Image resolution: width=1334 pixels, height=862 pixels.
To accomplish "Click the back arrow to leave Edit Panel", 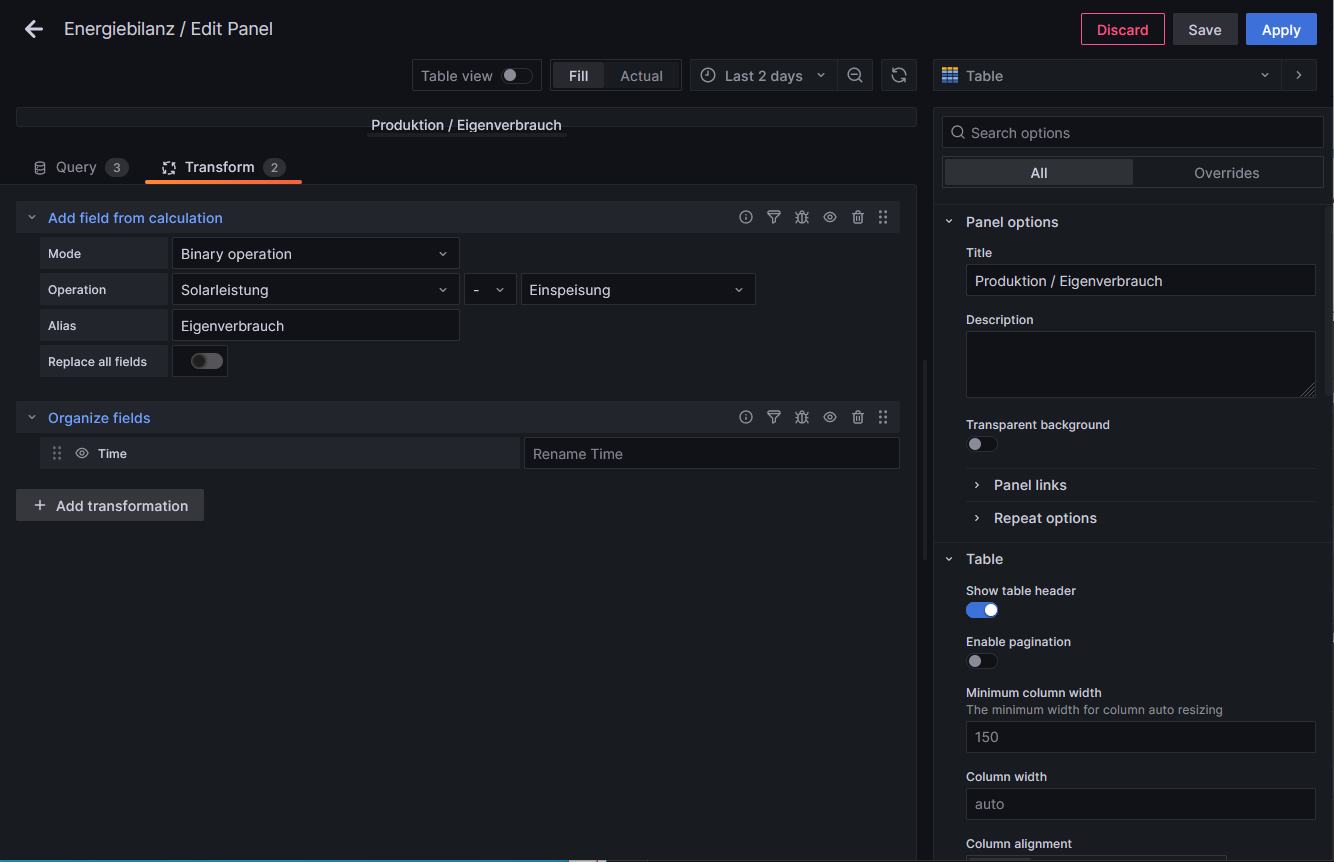I will [34, 29].
